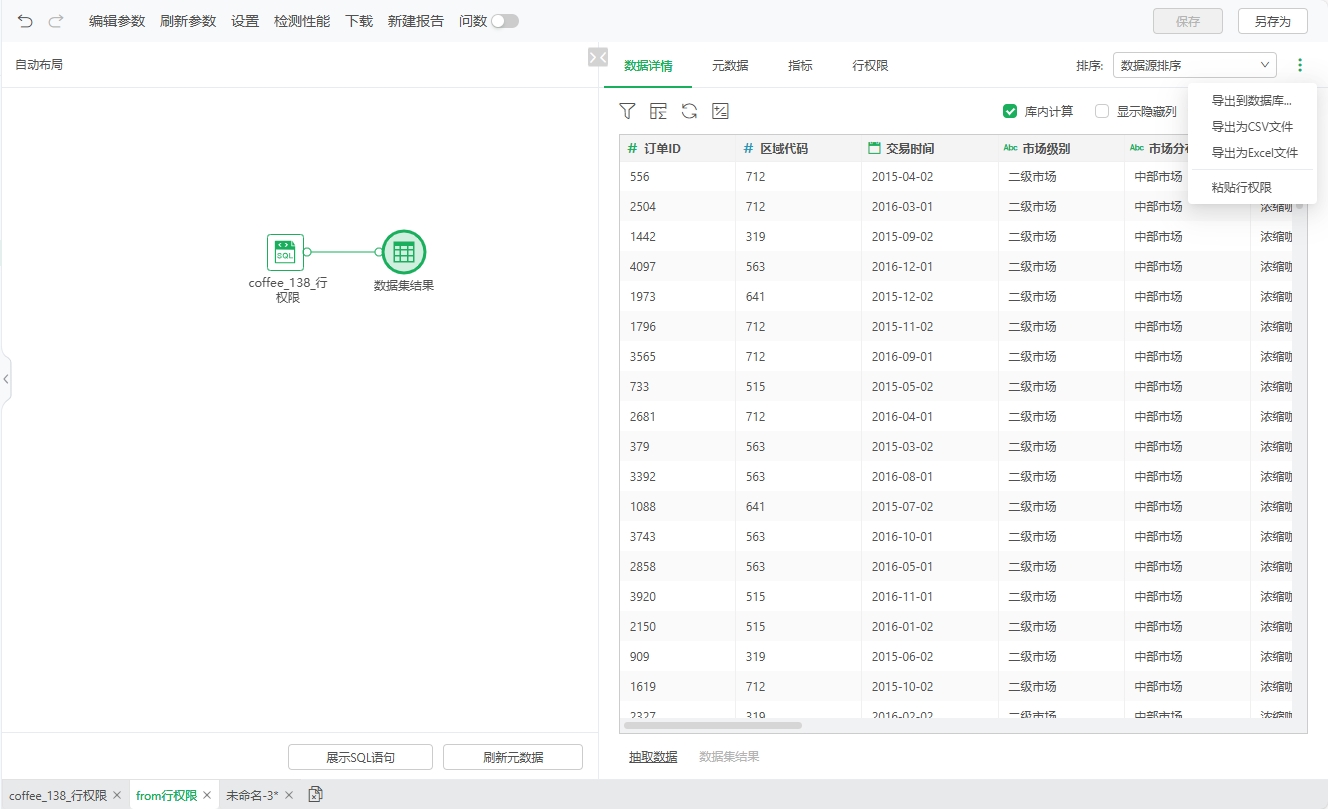Click the summary table icon beside filter
Image resolution: width=1328 pixels, height=809 pixels.
(x=658, y=111)
